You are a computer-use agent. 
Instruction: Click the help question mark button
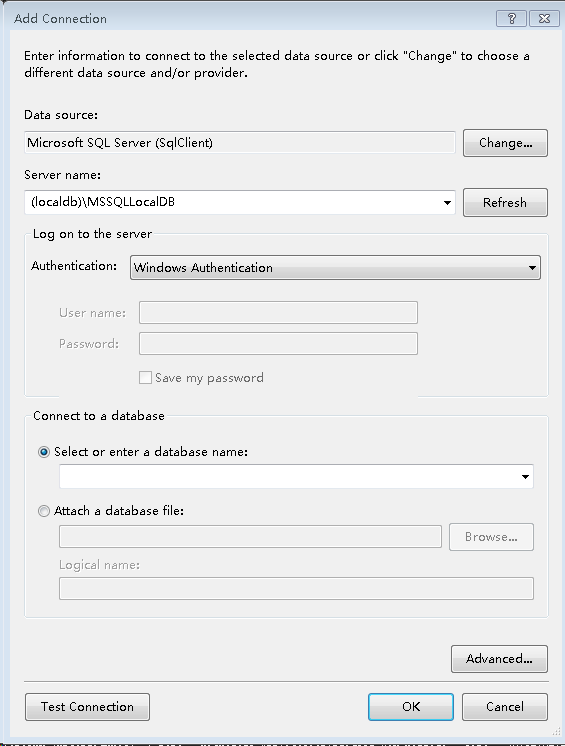(x=512, y=19)
